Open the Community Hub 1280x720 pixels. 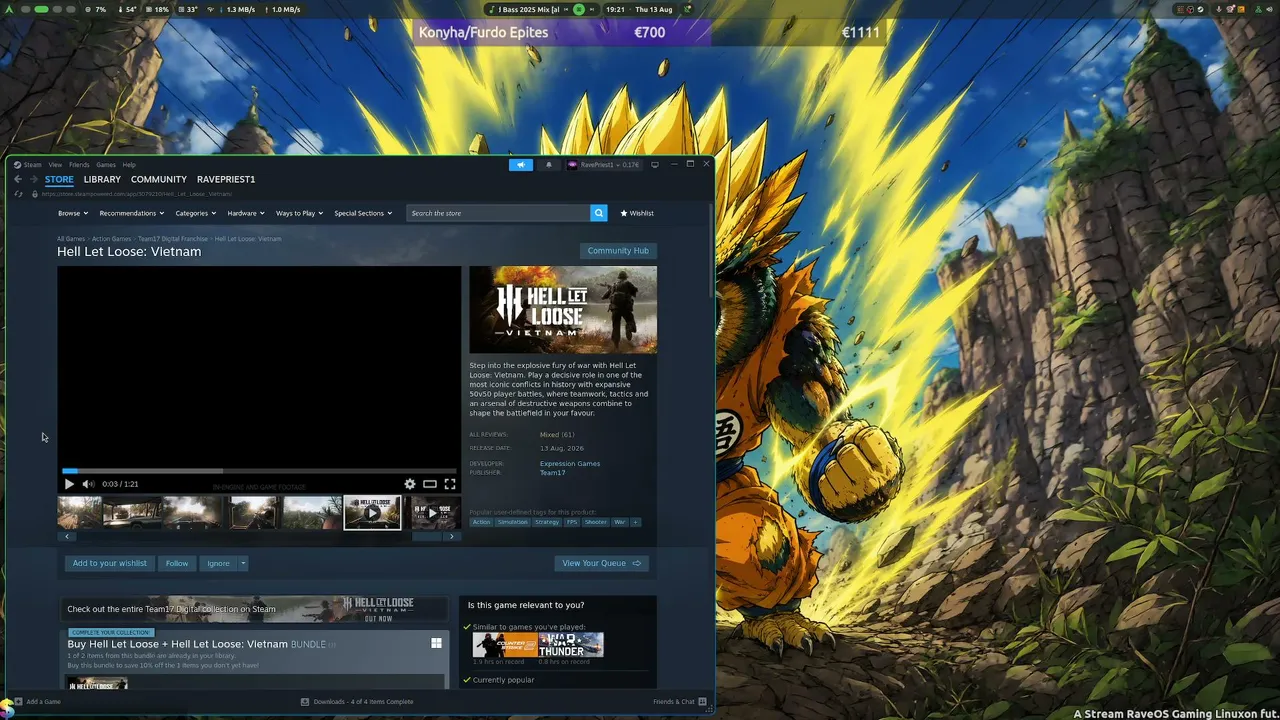(618, 251)
